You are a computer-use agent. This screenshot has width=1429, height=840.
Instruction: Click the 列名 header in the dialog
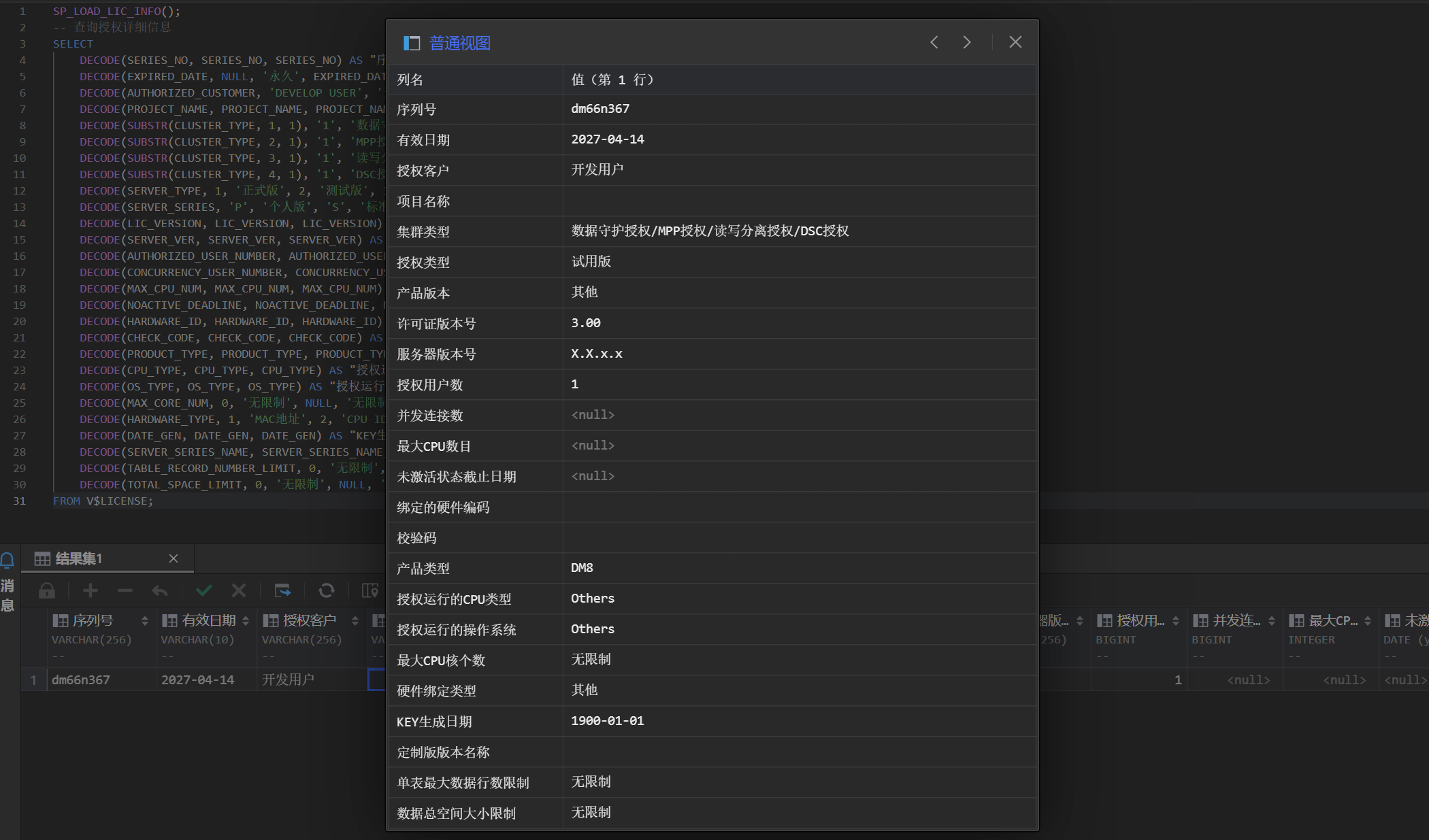click(x=410, y=80)
